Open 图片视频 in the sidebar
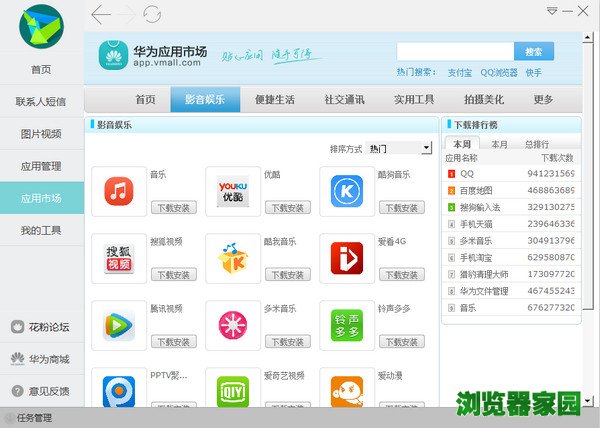Image resolution: width=600 pixels, height=428 pixels. point(41,134)
